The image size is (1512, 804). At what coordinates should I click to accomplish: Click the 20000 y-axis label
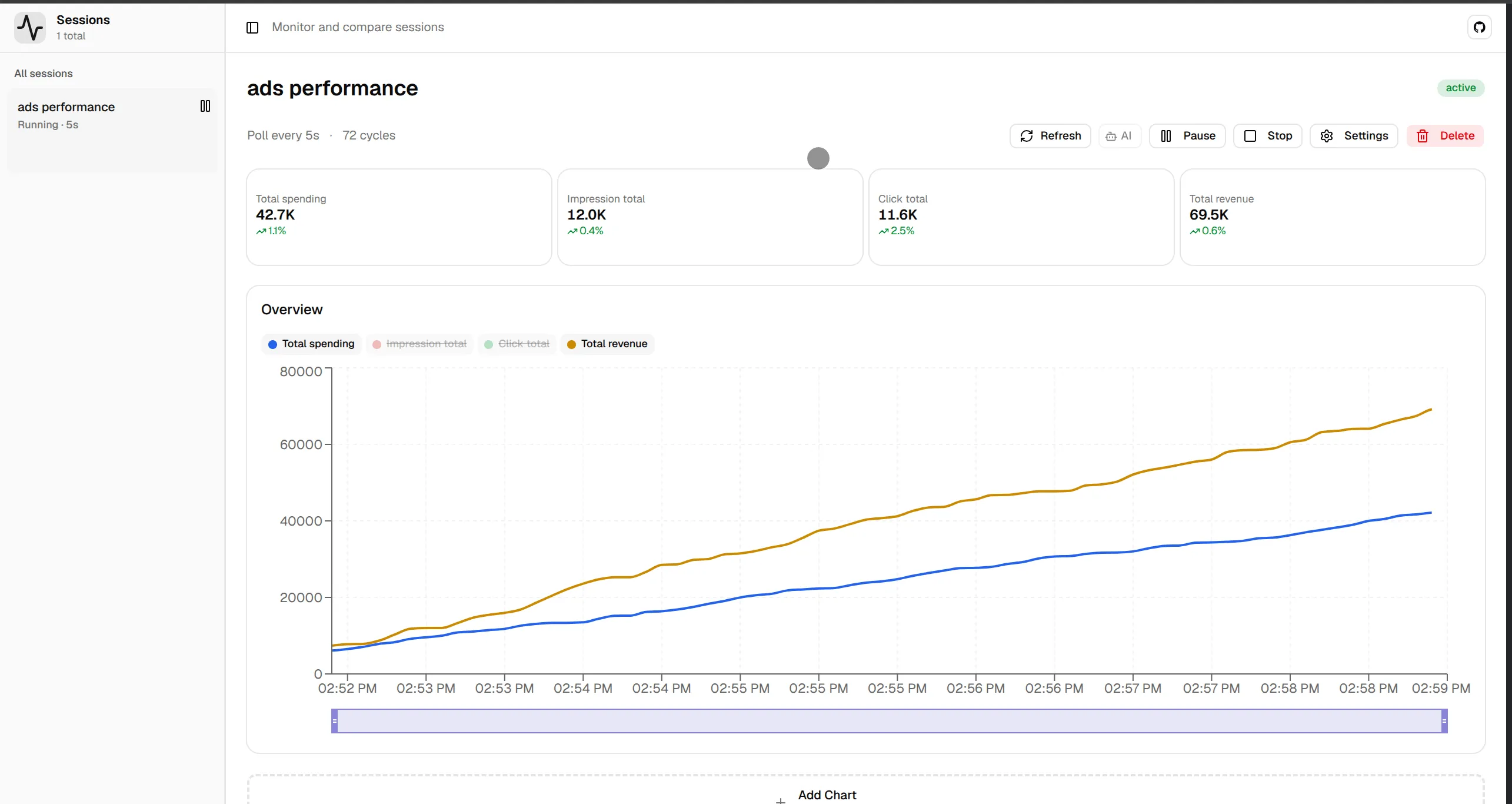(301, 597)
